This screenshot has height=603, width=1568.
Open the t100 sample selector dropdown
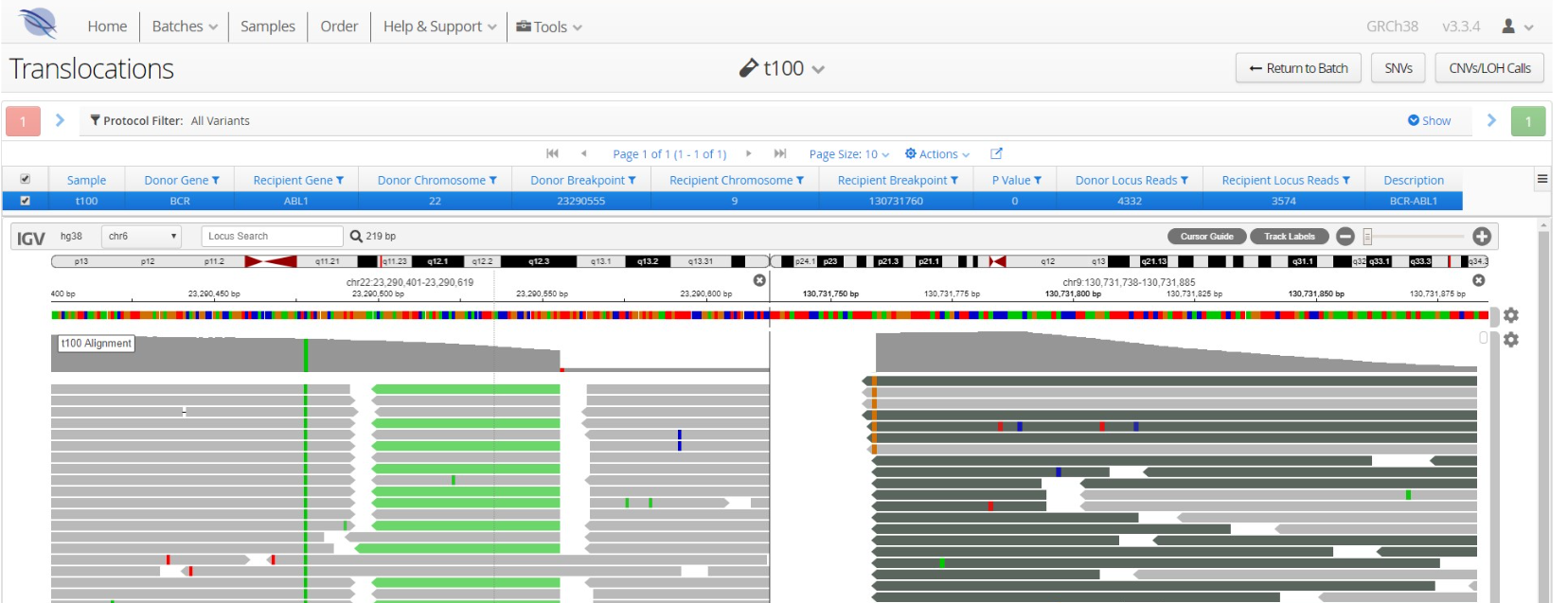[782, 68]
